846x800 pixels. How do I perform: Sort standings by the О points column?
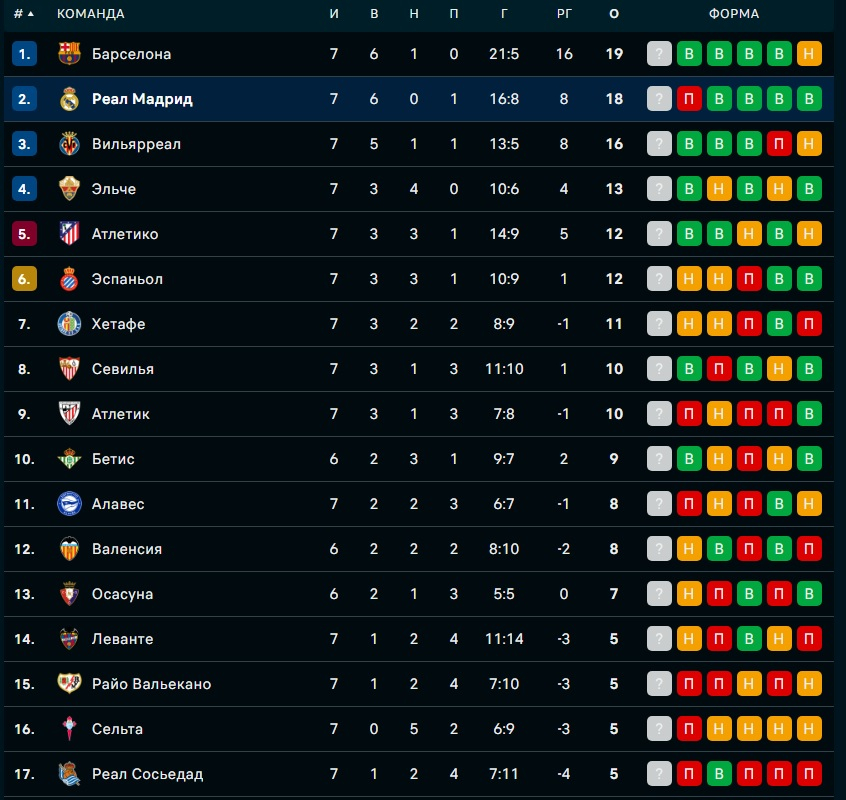tap(614, 13)
